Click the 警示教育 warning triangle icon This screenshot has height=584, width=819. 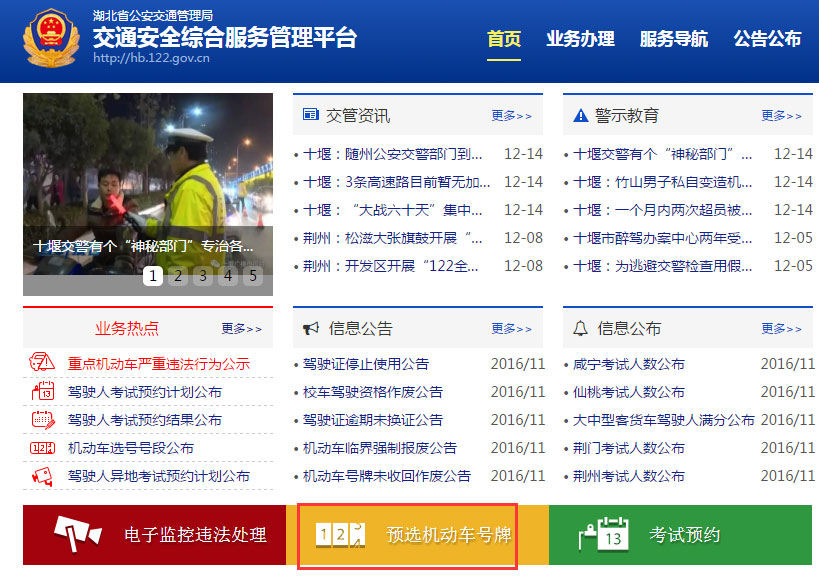point(581,115)
